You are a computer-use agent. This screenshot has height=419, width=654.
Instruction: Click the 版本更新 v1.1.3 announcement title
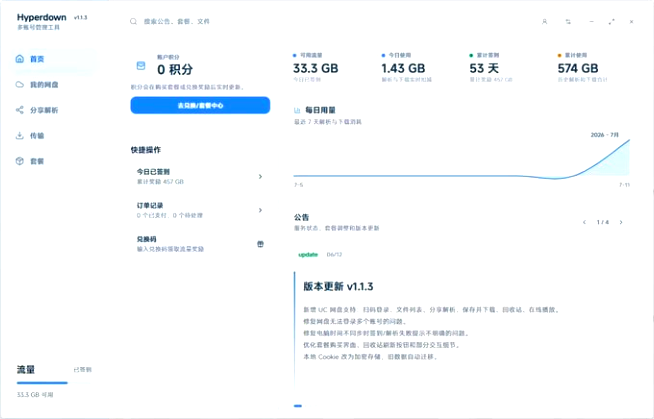pos(338,286)
